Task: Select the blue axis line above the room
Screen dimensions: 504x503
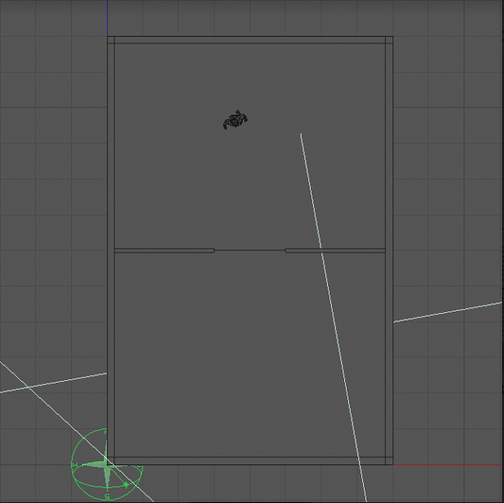Action: [x=107, y=18]
